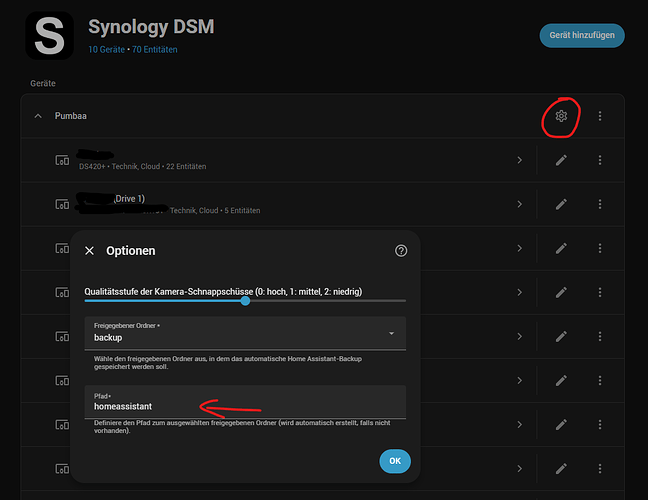Open the Pumbaa settings gear icon
Screen dimensions: 648x500
point(561,116)
